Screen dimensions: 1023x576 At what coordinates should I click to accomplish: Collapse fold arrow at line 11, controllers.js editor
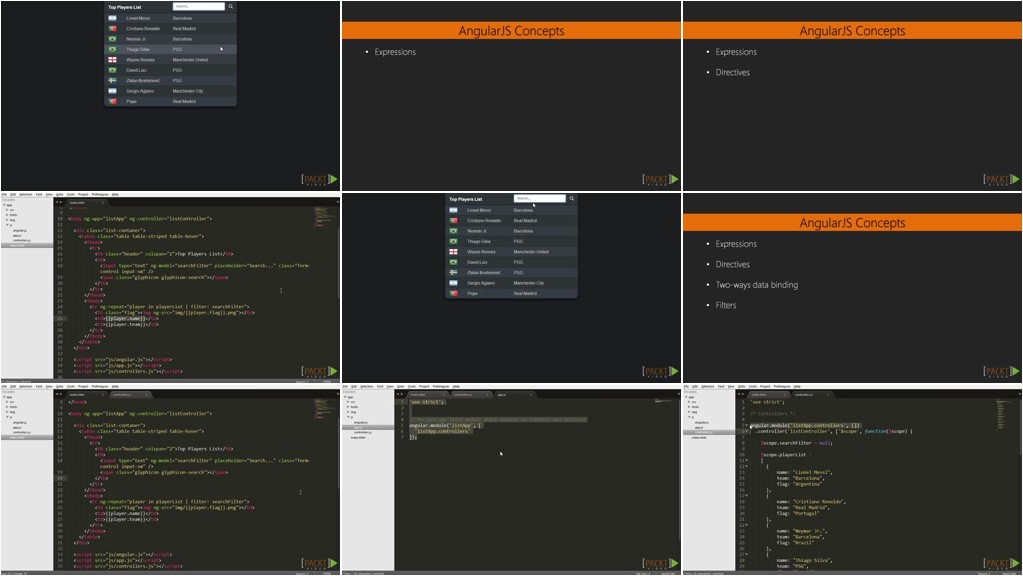[746, 461]
